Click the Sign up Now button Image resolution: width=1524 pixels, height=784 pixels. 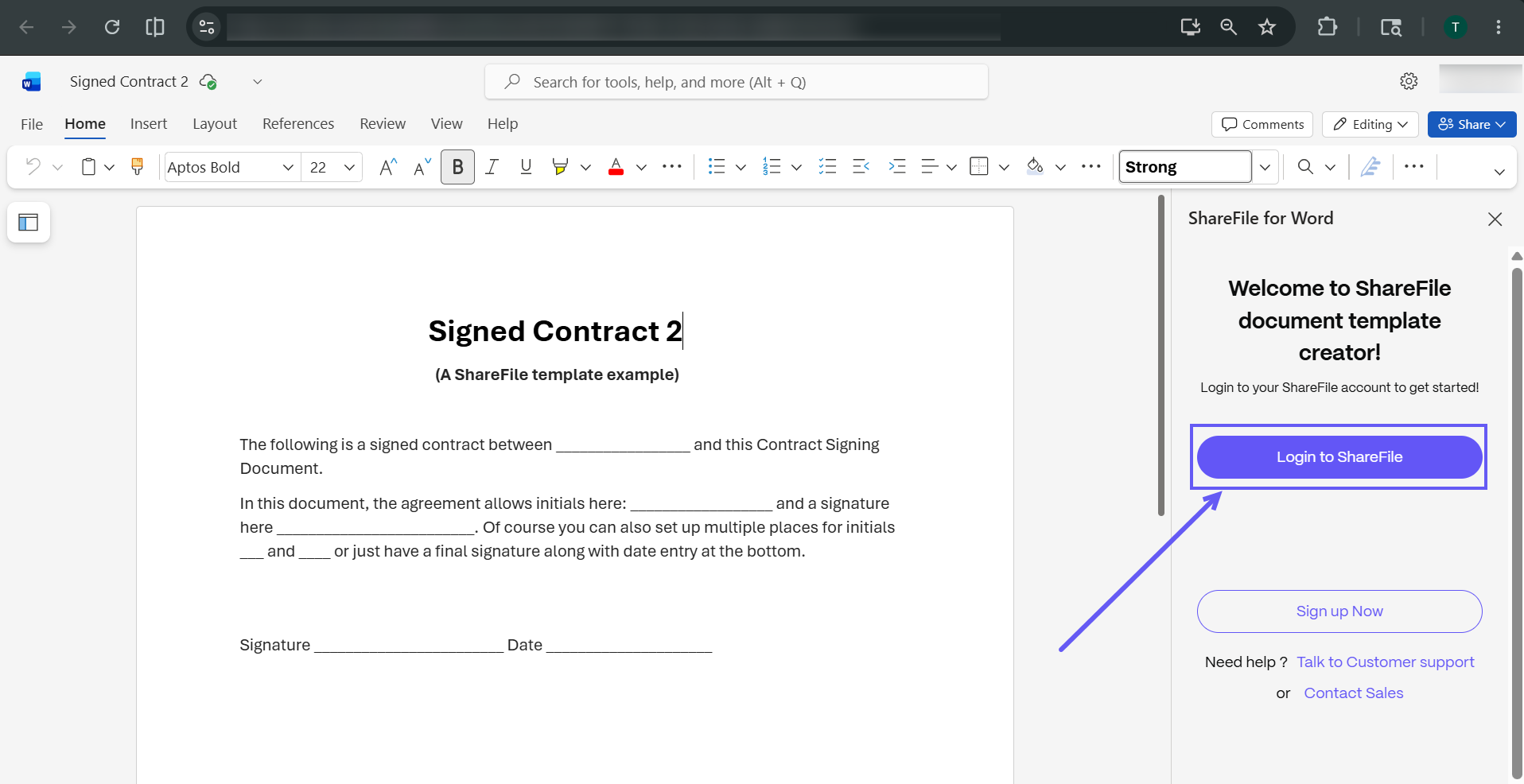pyautogui.click(x=1339, y=611)
